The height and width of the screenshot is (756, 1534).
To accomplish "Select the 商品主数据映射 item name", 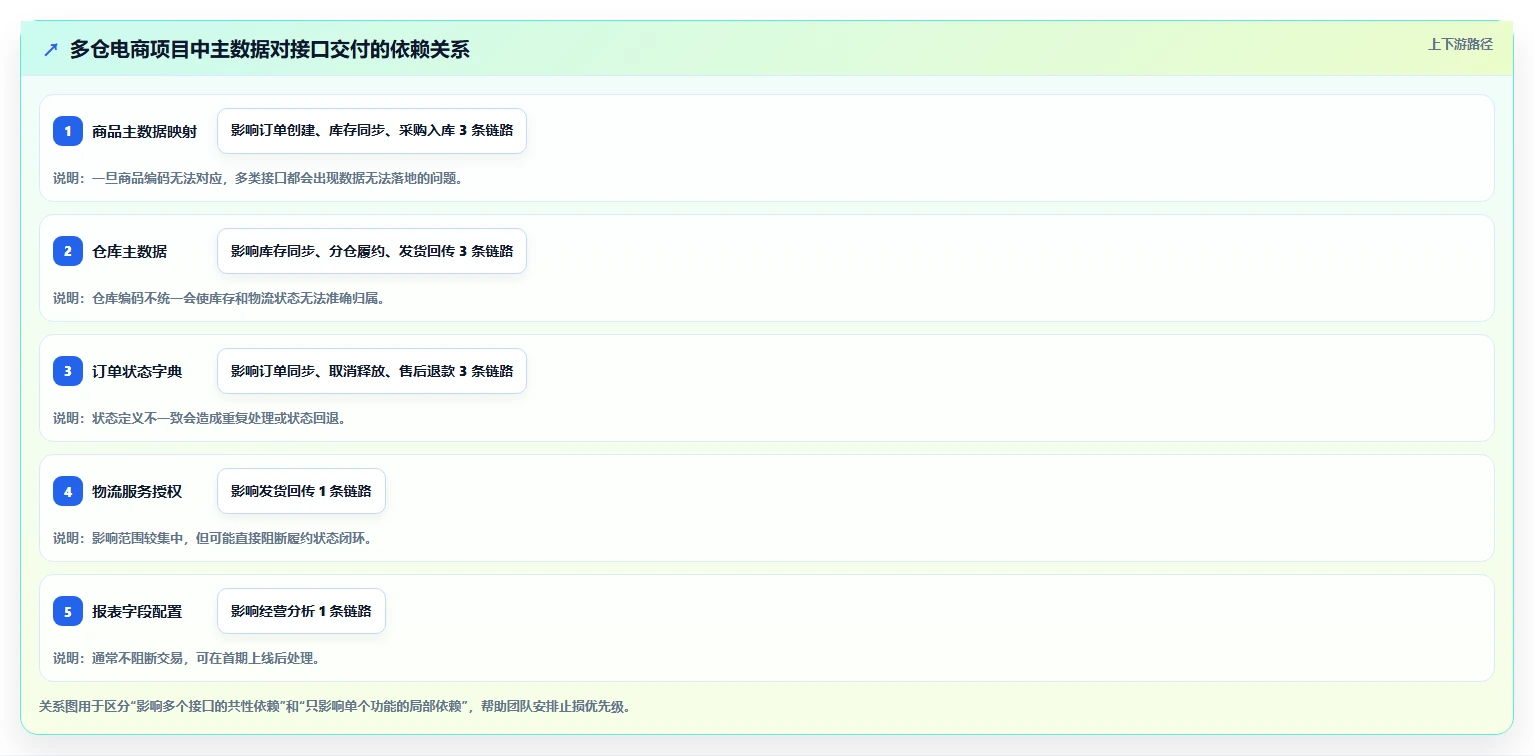I will (x=144, y=131).
